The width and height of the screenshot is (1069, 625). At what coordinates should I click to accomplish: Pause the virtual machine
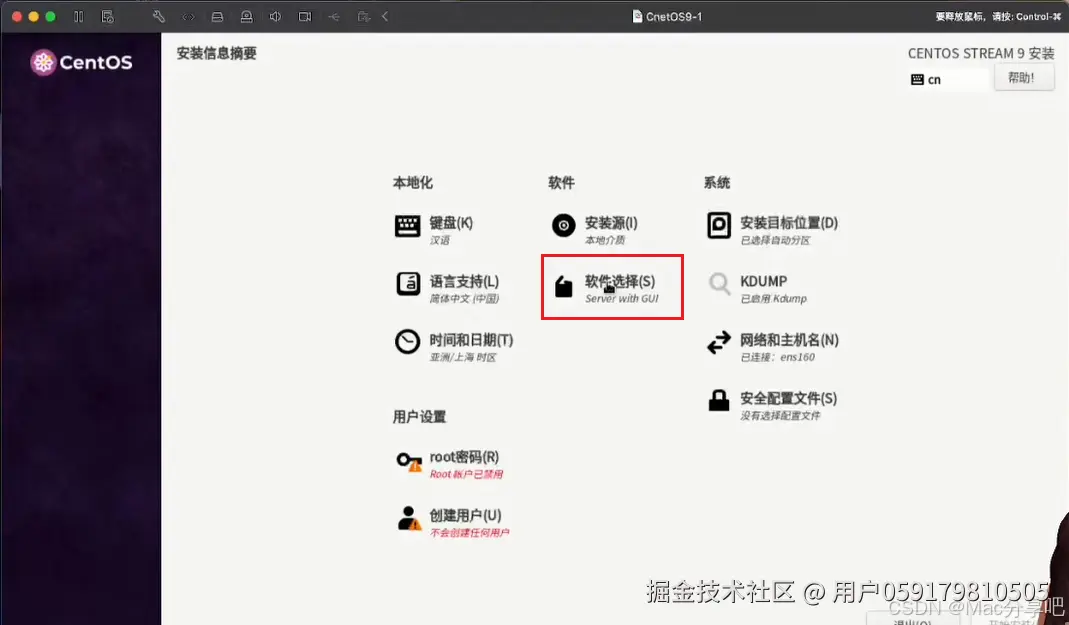coord(77,16)
